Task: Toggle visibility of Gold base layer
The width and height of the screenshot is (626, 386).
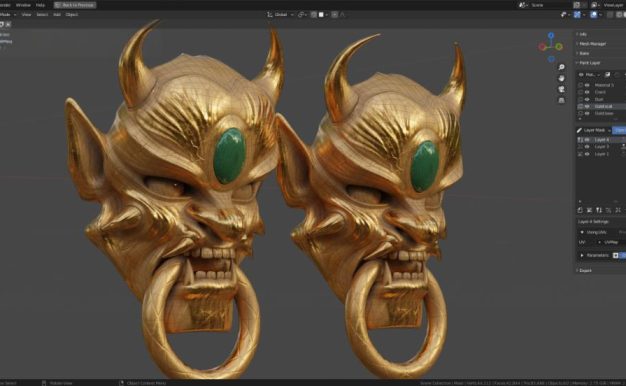Action: pos(587,114)
